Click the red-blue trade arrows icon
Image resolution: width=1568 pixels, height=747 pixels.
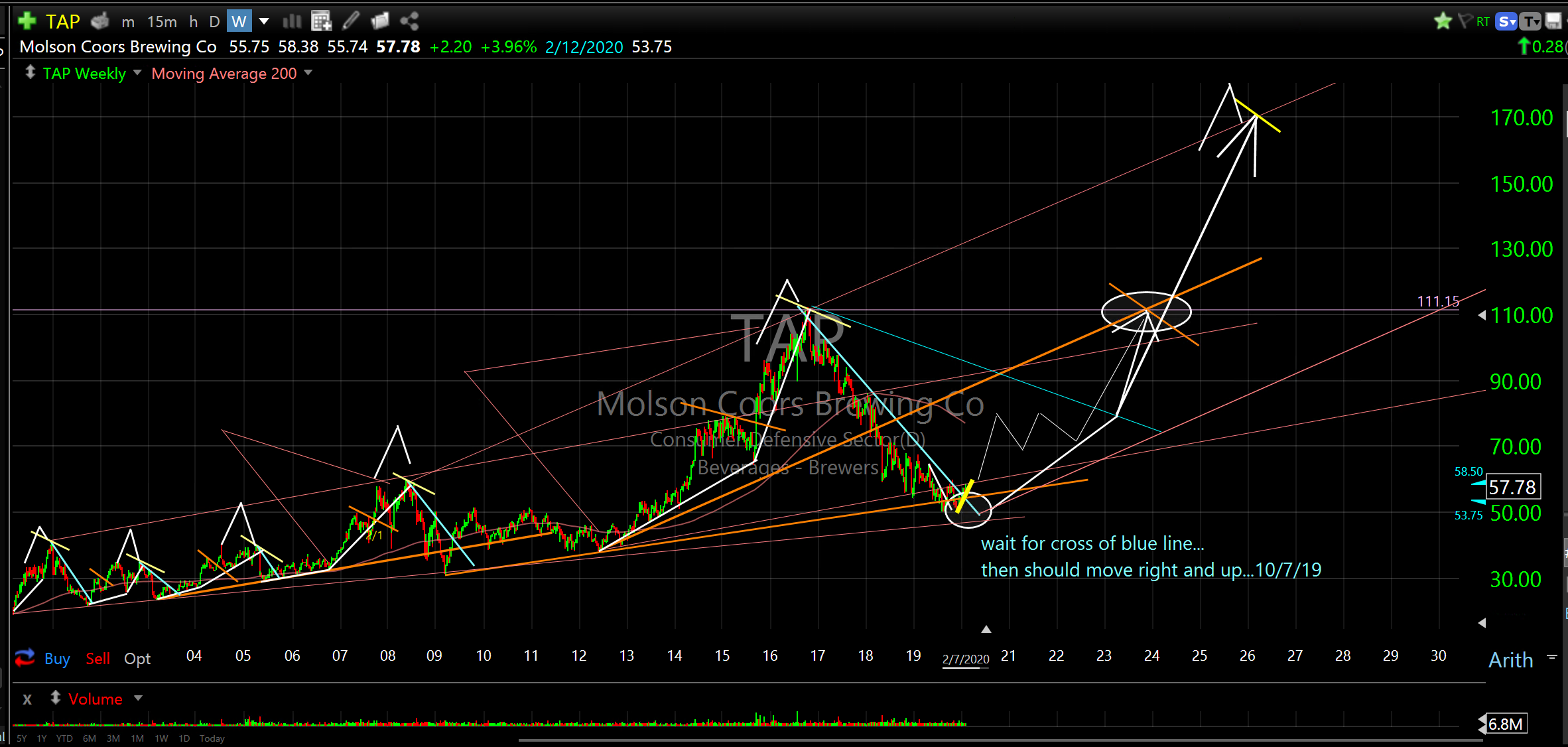(x=25, y=657)
